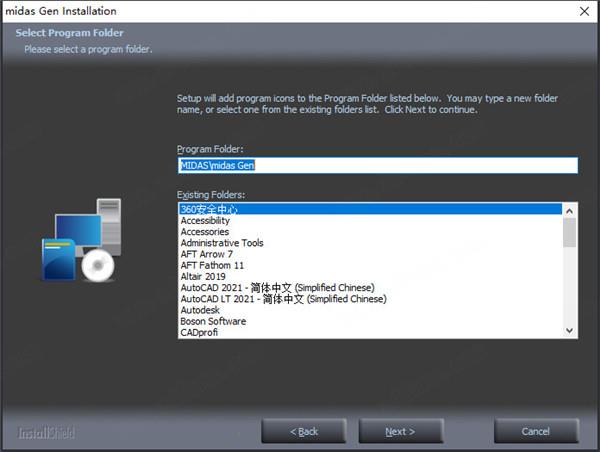Choose Boson Software folder
Screen dimensions: 600x452
coord(370,321)
